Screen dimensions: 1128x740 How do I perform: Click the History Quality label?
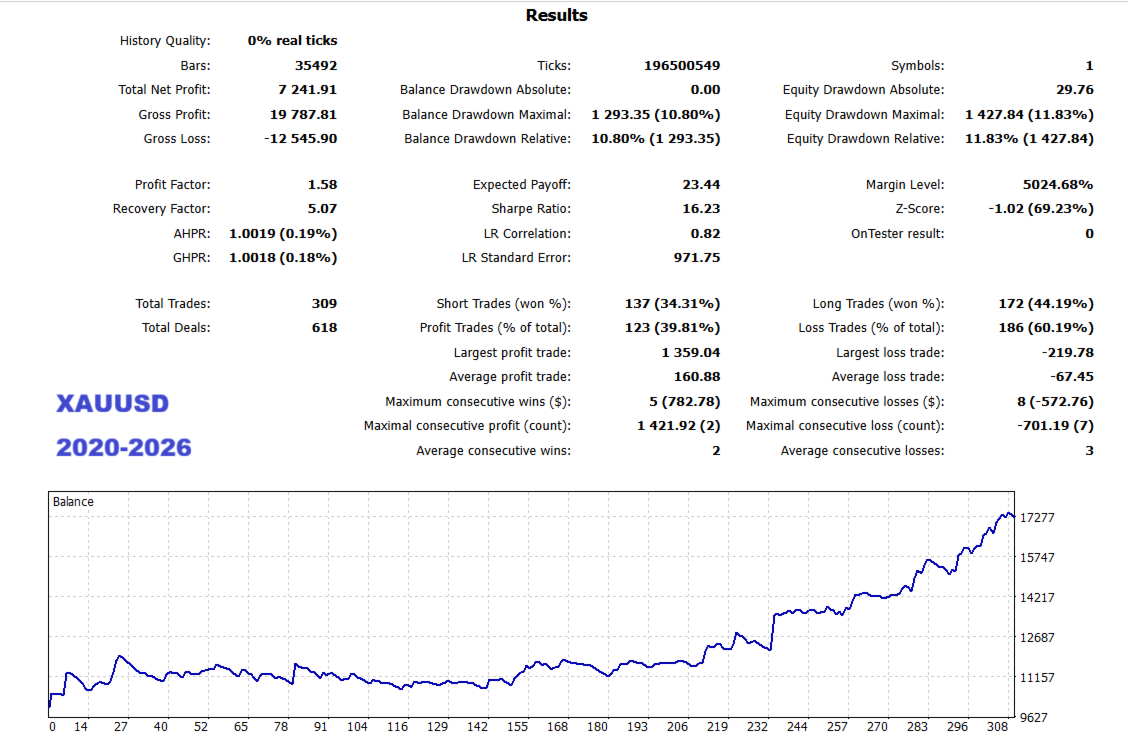point(165,41)
